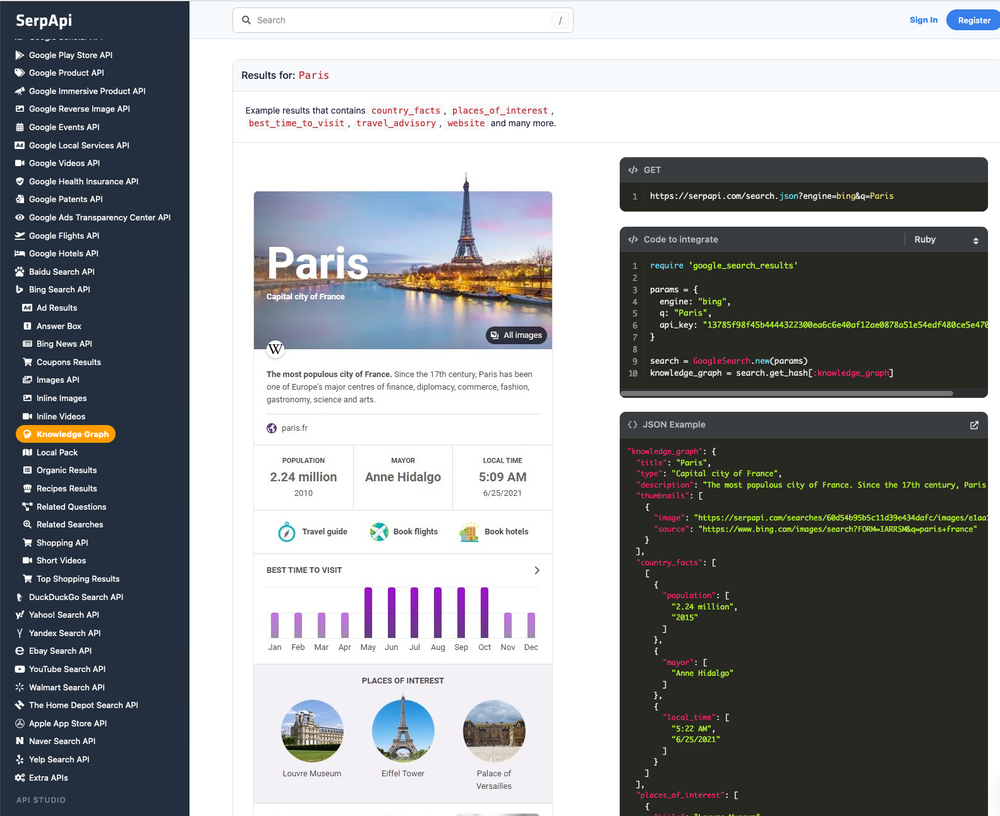Click inside the Search input field
The width and height of the screenshot is (1000, 816).
pyautogui.click(x=400, y=19)
